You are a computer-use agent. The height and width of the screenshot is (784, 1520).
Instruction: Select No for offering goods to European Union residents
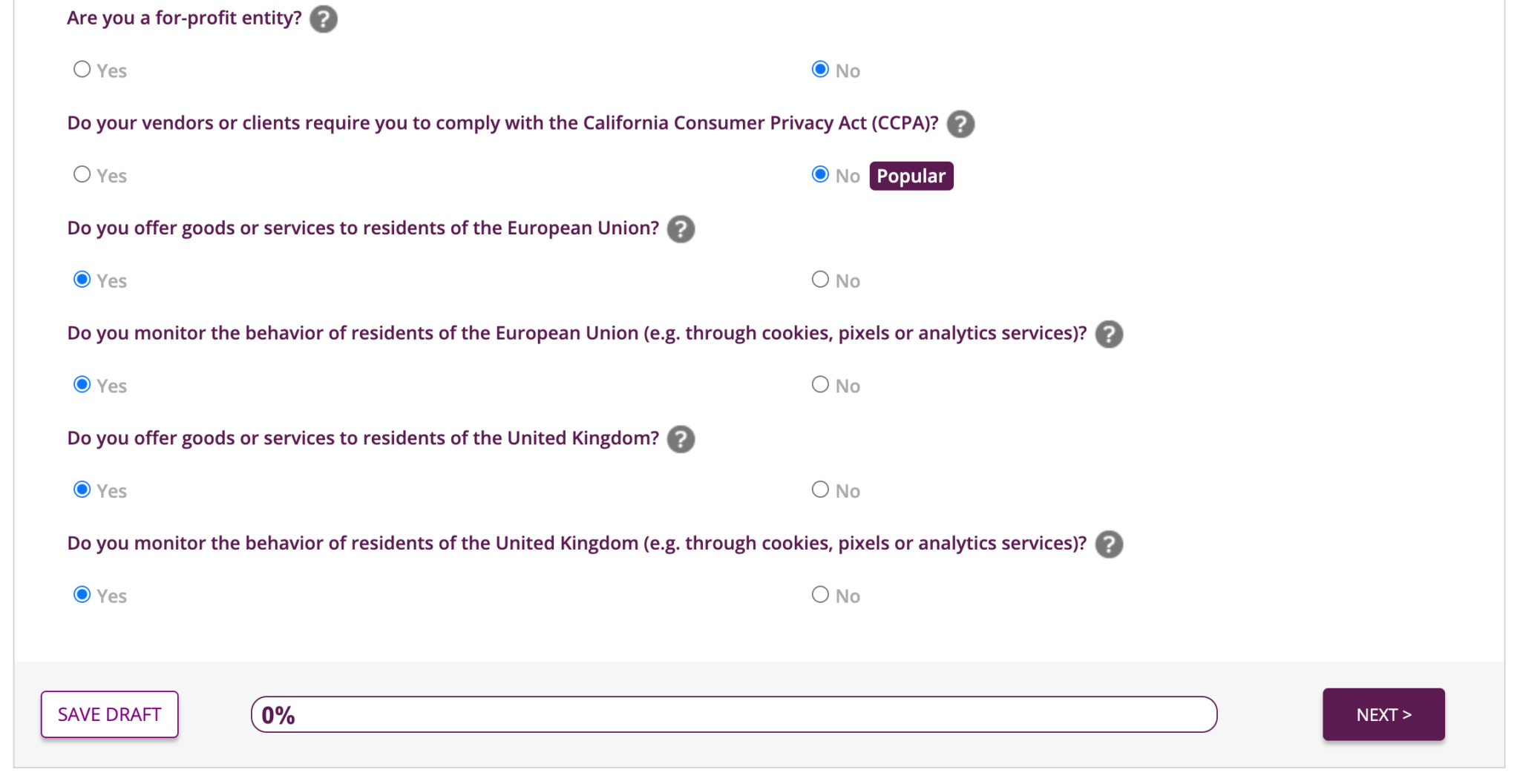point(820,280)
